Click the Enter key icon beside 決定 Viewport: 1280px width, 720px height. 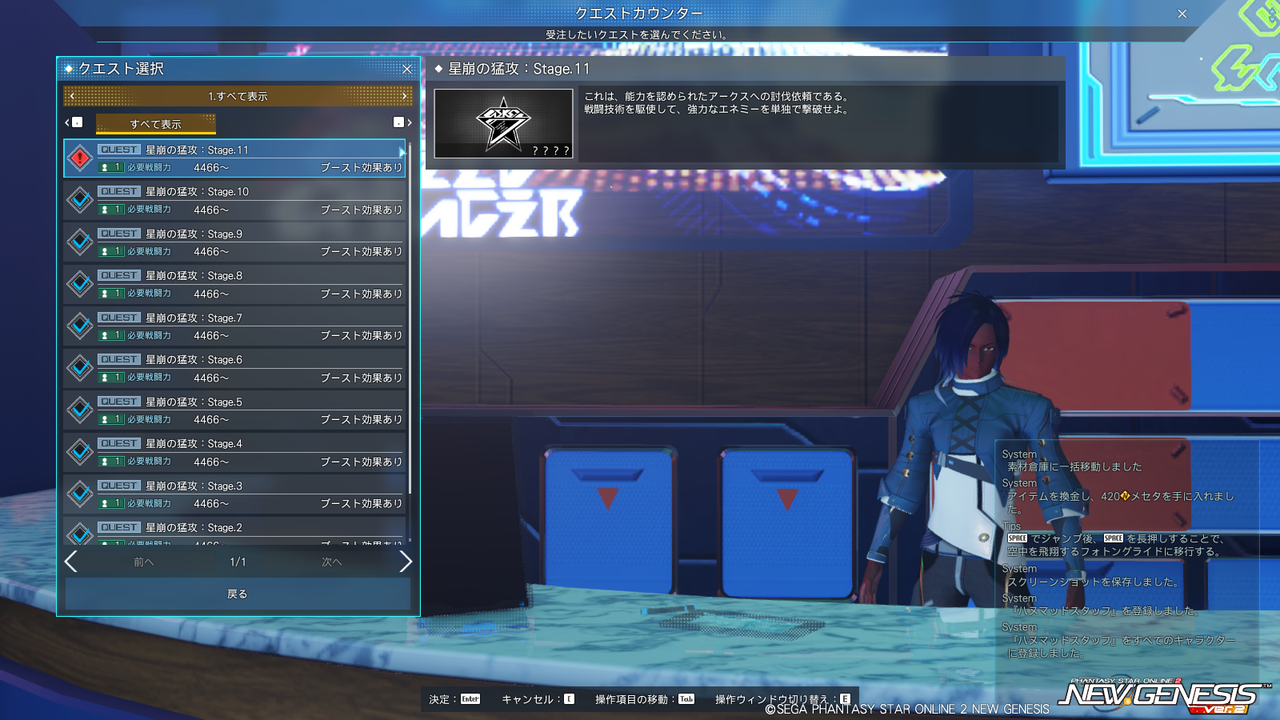[470, 699]
